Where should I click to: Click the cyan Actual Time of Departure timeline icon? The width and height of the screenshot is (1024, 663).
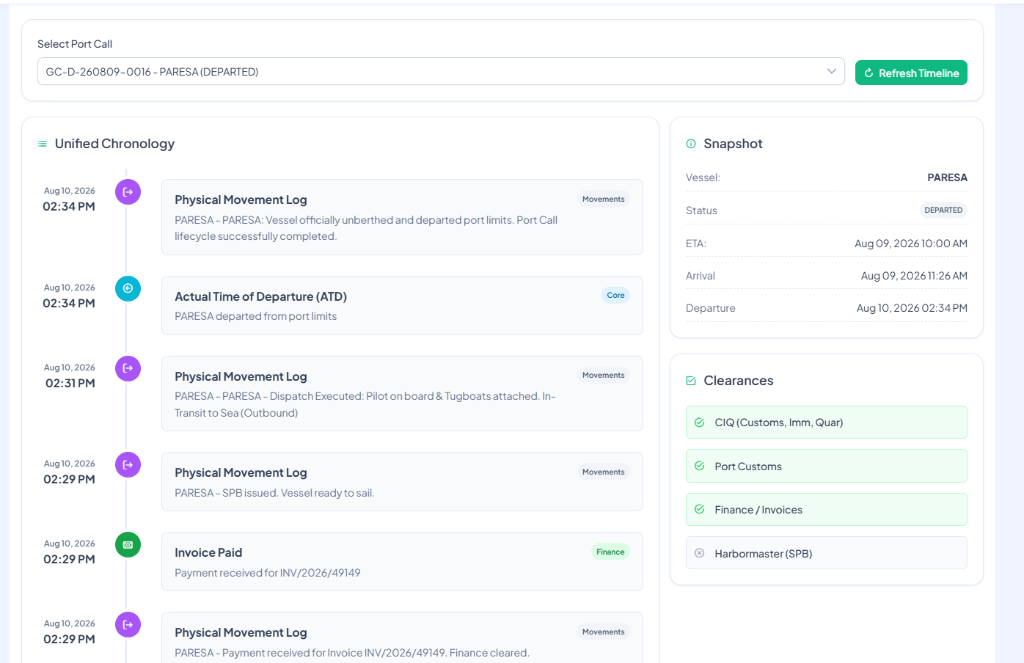128,289
